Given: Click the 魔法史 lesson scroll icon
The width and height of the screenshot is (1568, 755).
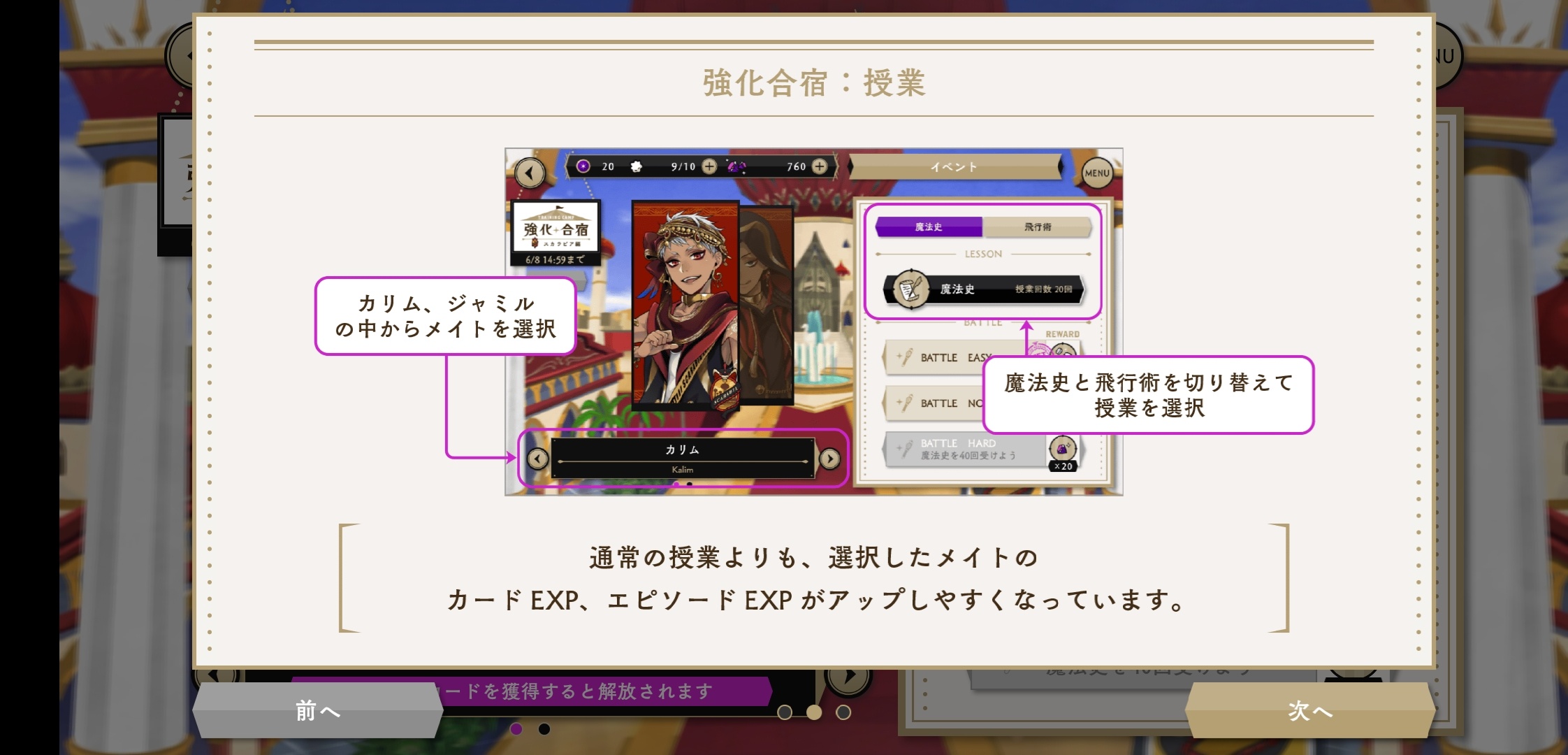Looking at the screenshot, I should tap(910, 289).
